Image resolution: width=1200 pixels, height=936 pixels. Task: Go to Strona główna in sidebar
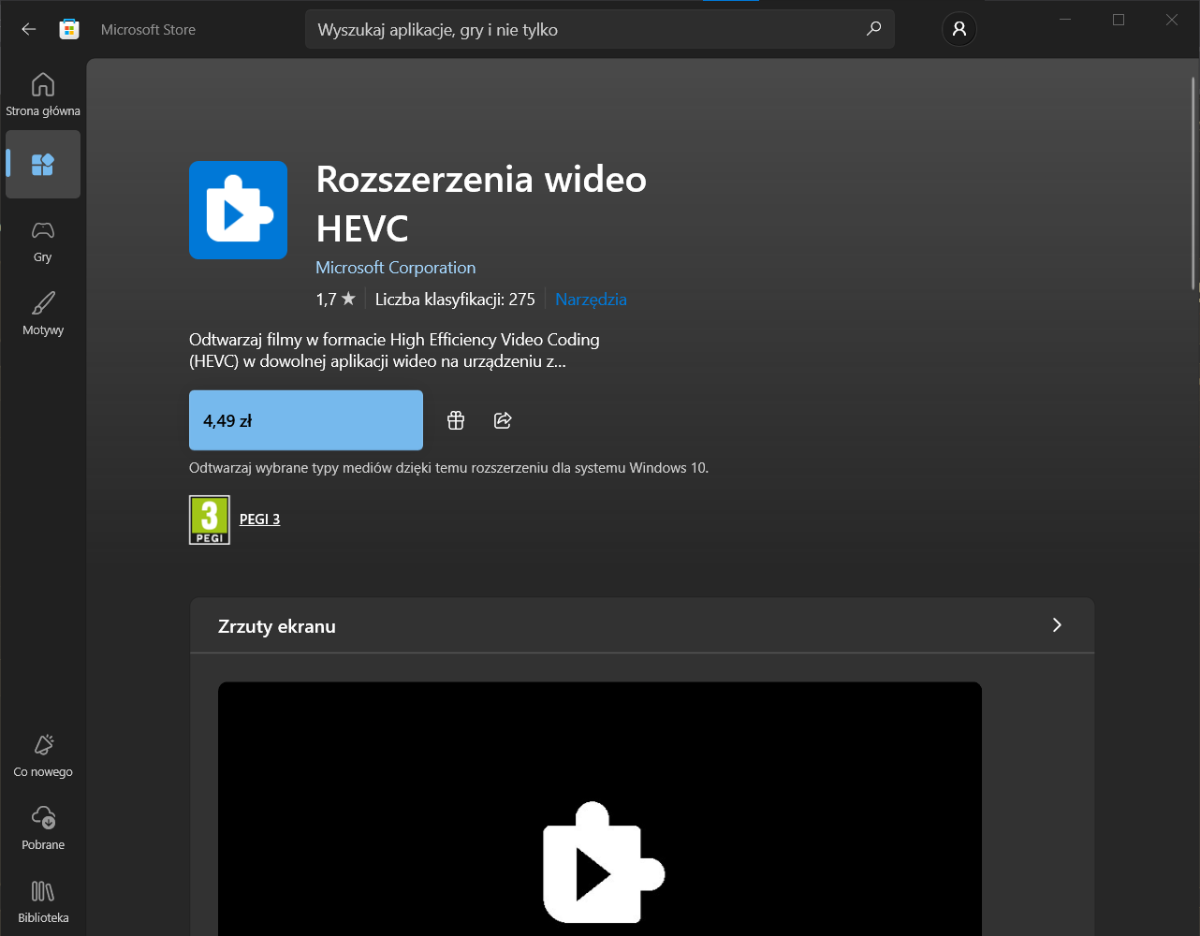pos(43,94)
